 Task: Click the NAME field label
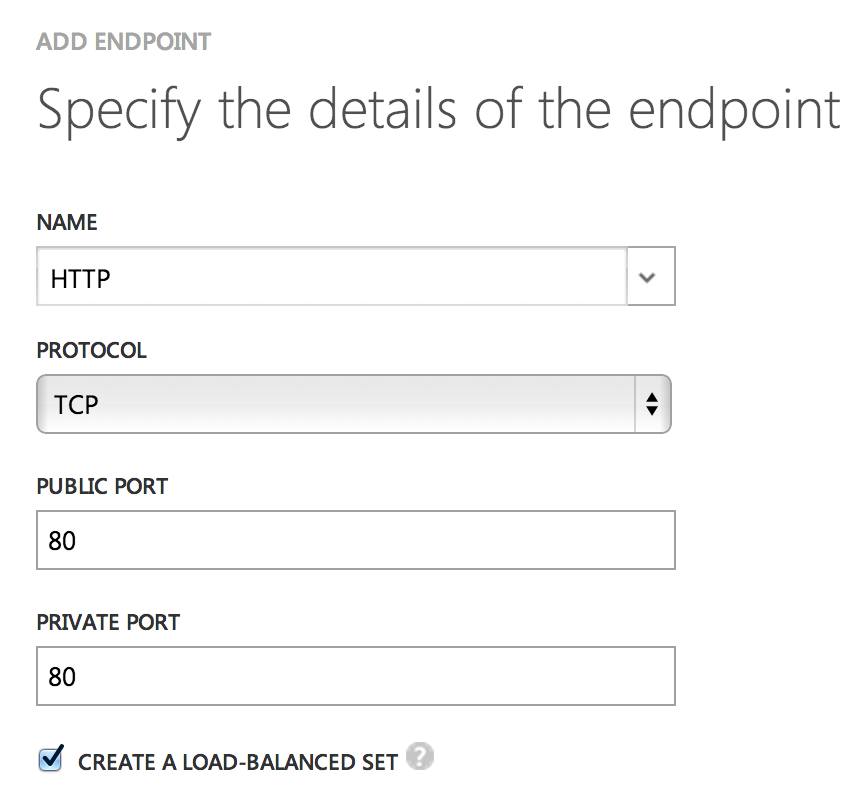tap(67, 222)
